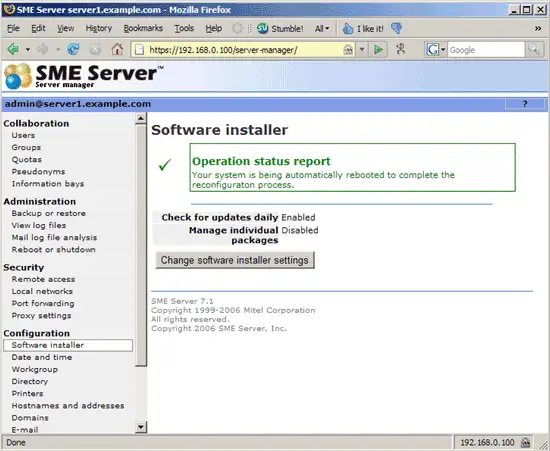Click the sidebar scroll down arrow
Viewport: 550px width, 451px height.
(x=141, y=427)
